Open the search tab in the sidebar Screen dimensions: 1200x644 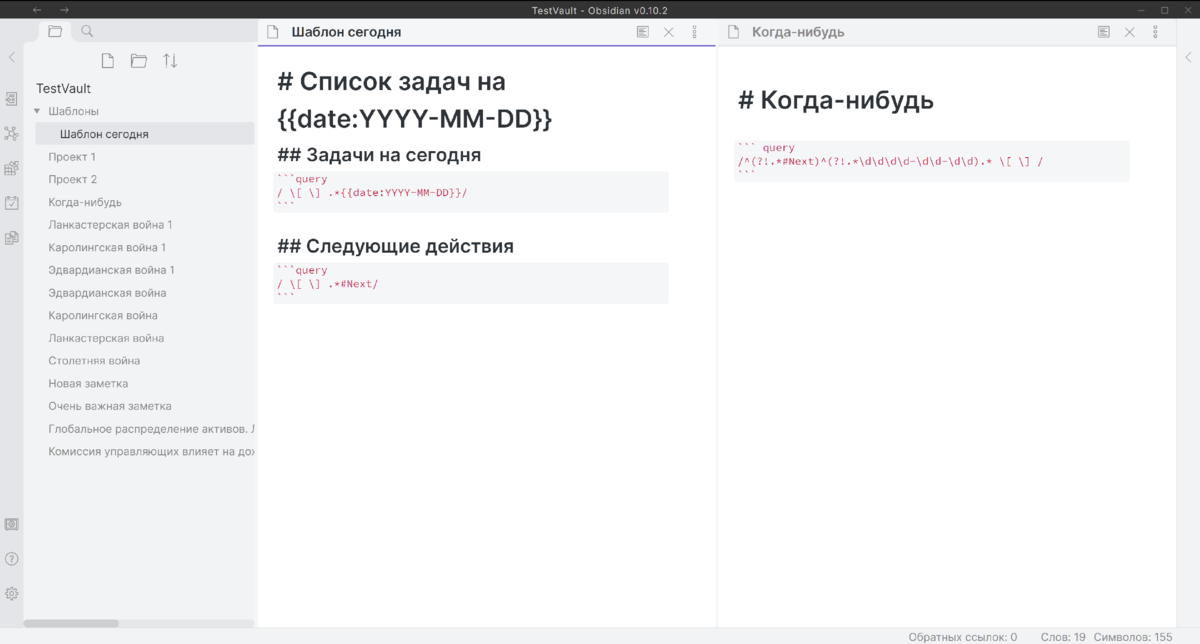click(x=87, y=32)
